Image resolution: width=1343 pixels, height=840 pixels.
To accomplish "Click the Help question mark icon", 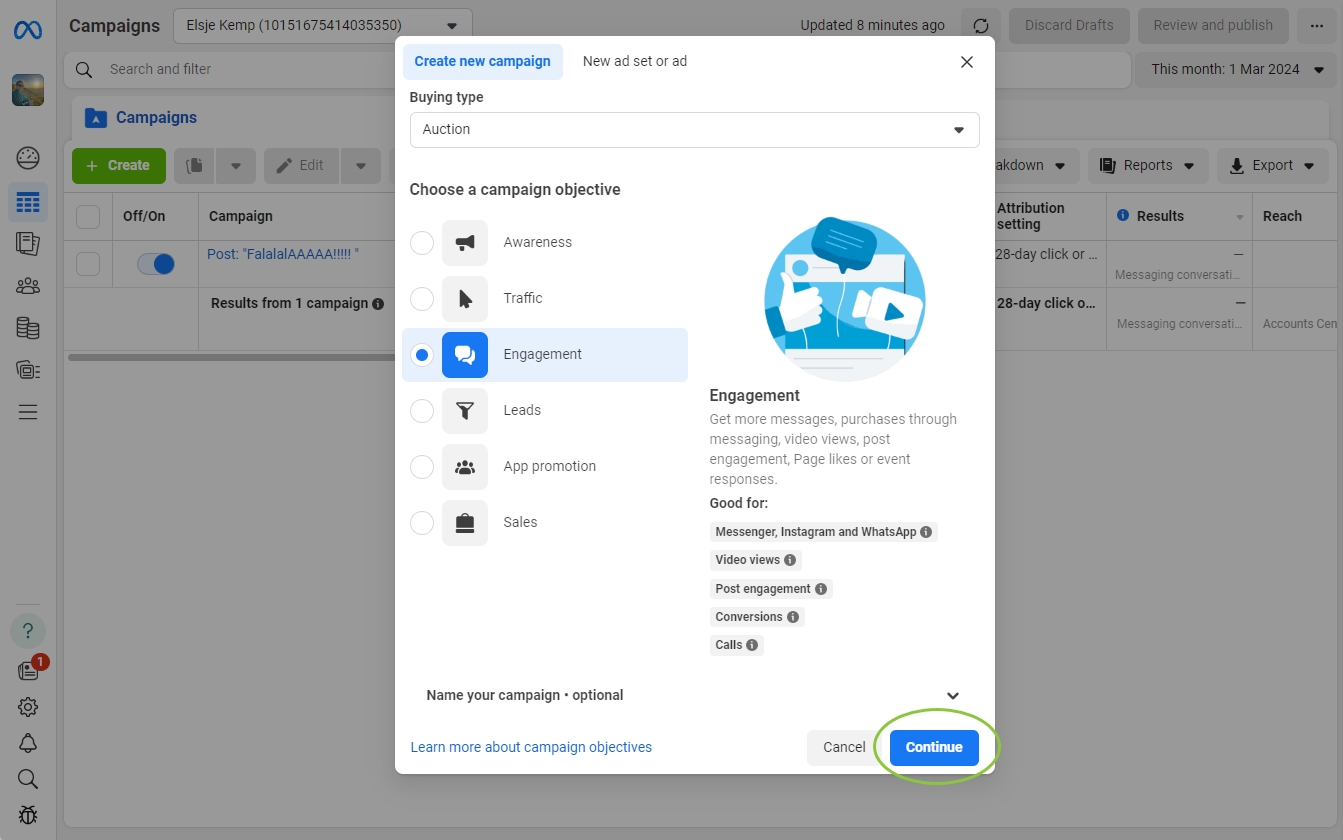I will pos(28,631).
